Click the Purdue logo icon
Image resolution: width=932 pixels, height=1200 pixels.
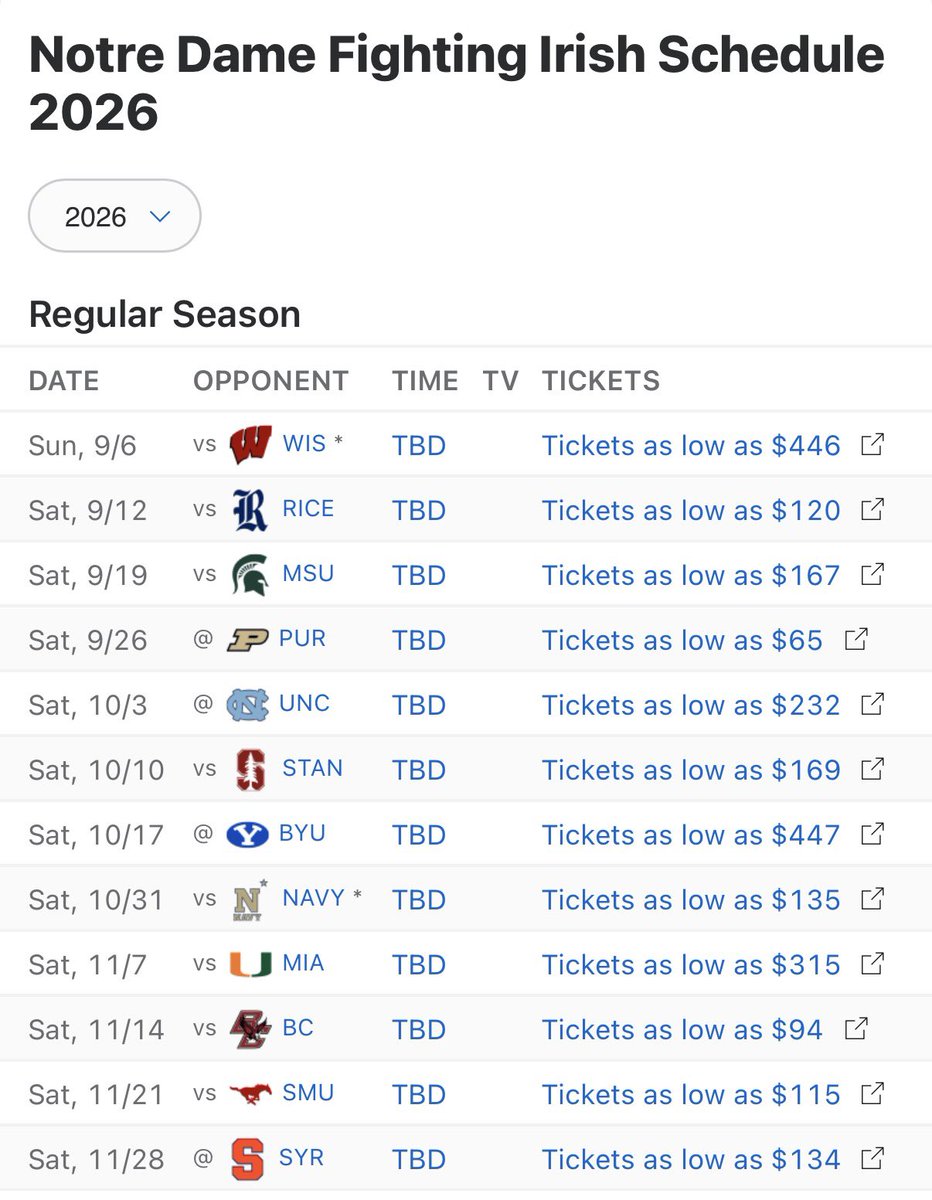(x=248, y=640)
